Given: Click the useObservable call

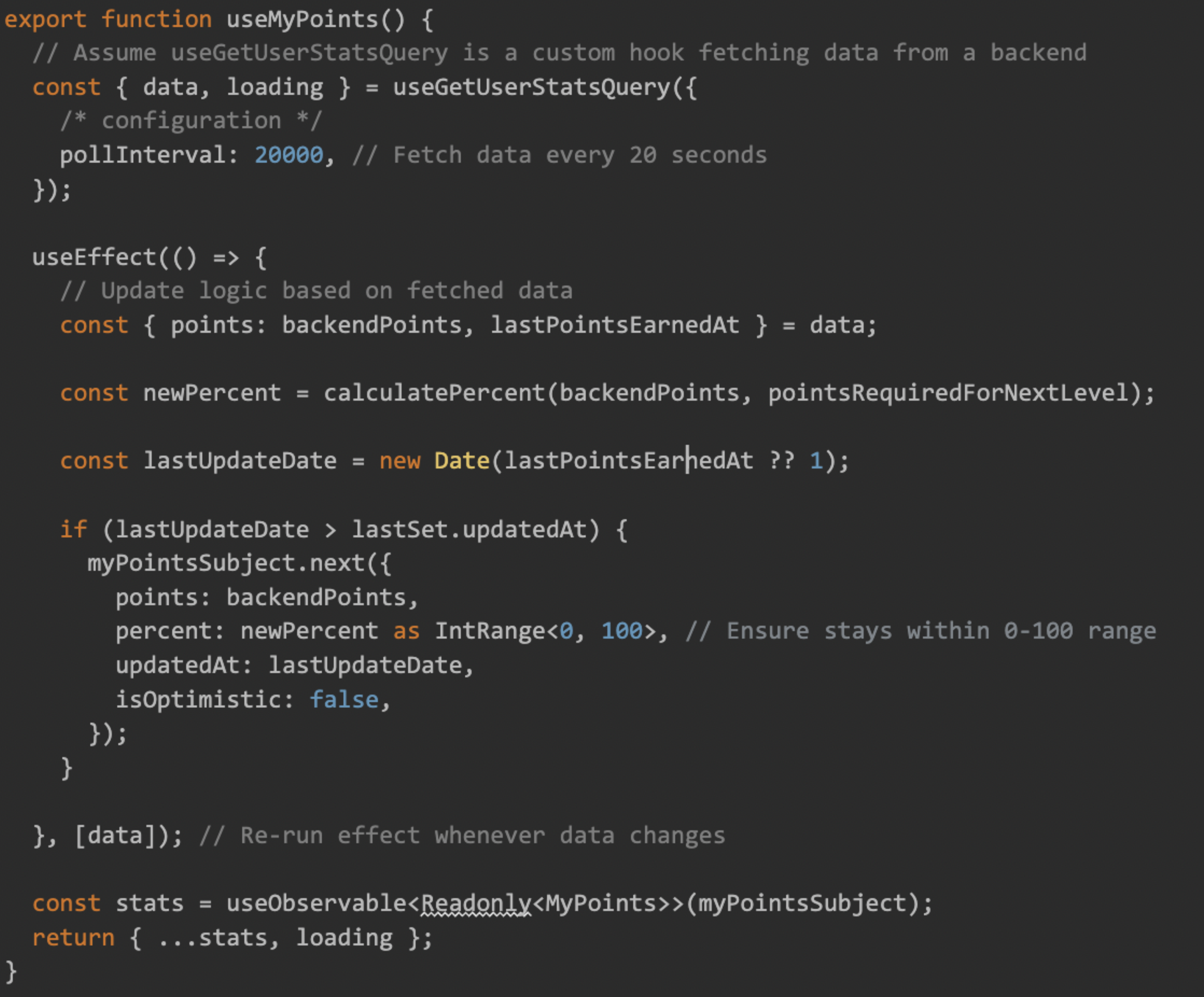Looking at the screenshot, I should pyautogui.click(x=316, y=904).
